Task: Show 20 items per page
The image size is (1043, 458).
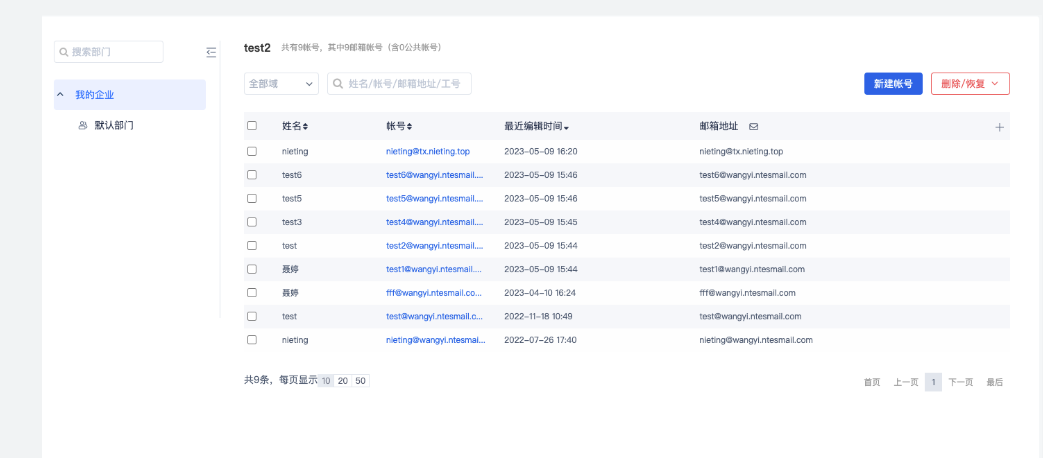Action: 343,381
